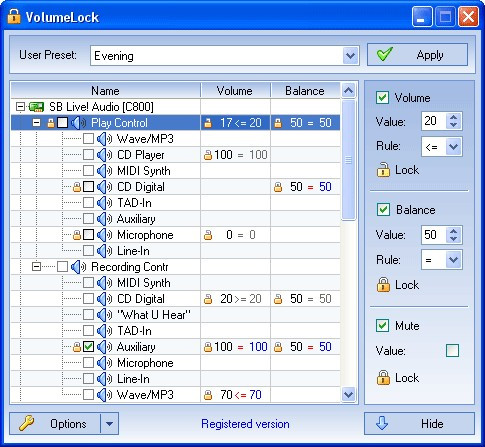Viewport: 485px width, 447px height.
Task: Click the speaker icon beside "What U Hear"
Action: [x=104, y=315]
